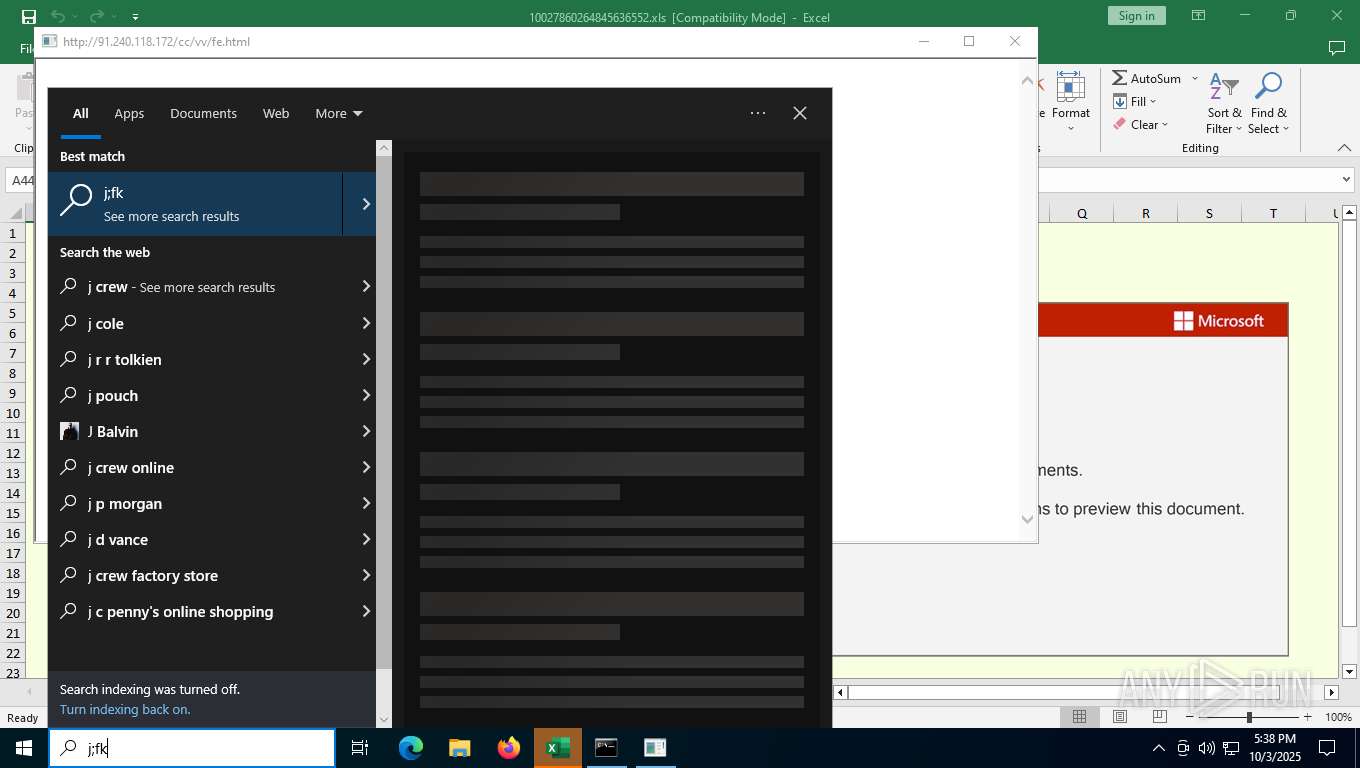Launch Microsoft Edge from the taskbar
The height and width of the screenshot is (768, 1360).
coord(410,748)
